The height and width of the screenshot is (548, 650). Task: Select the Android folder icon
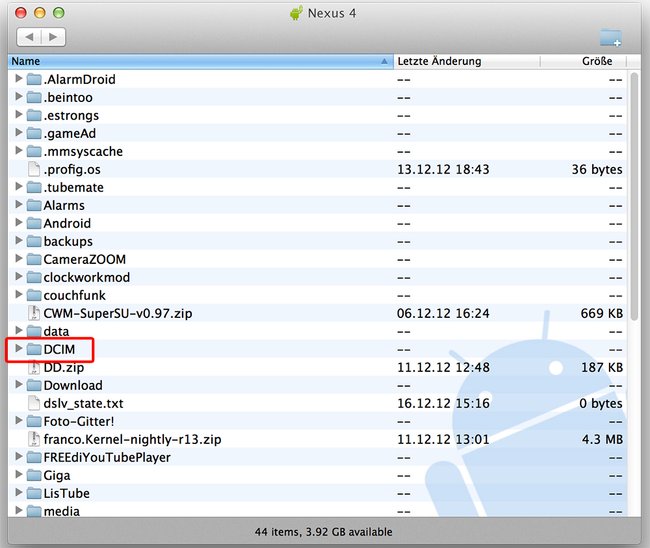click(34, 223)
